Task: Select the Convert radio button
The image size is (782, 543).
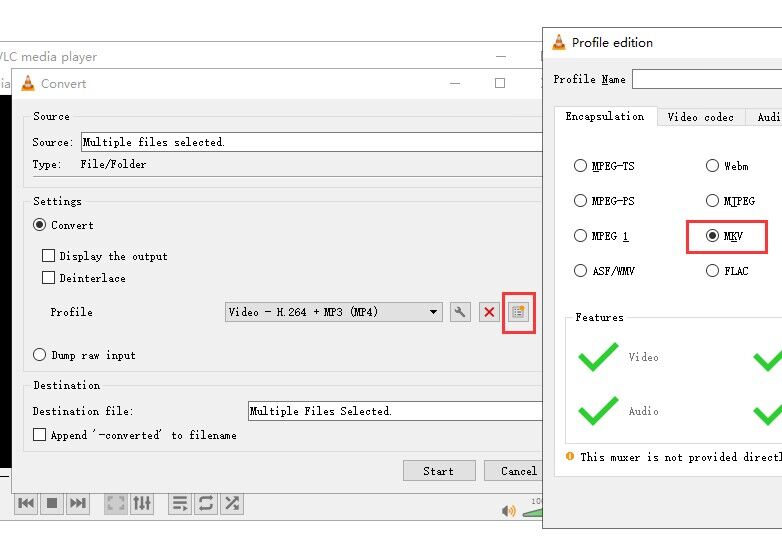Action: 39,225
